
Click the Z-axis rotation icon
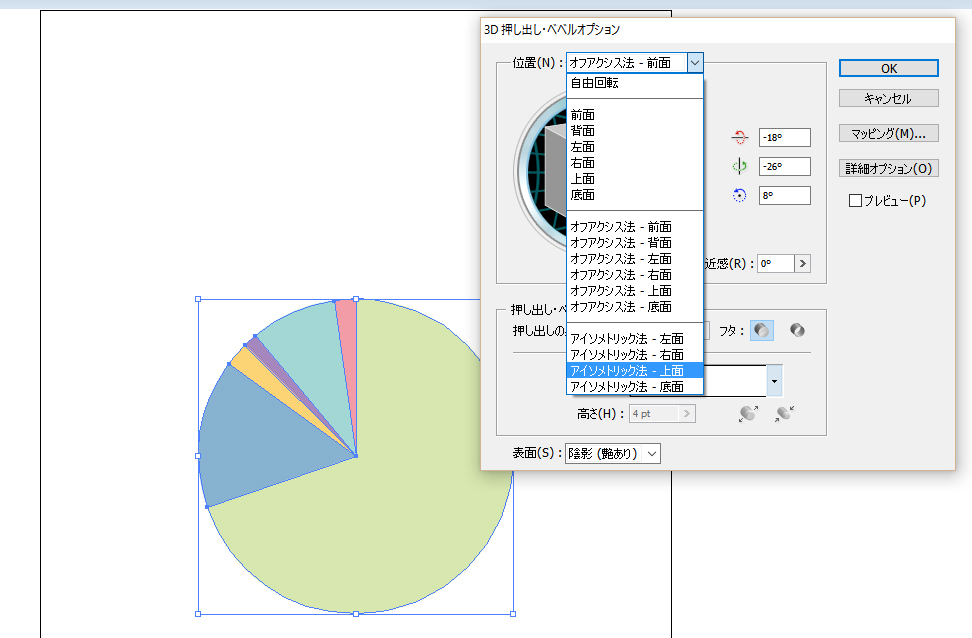click(740, 196)
